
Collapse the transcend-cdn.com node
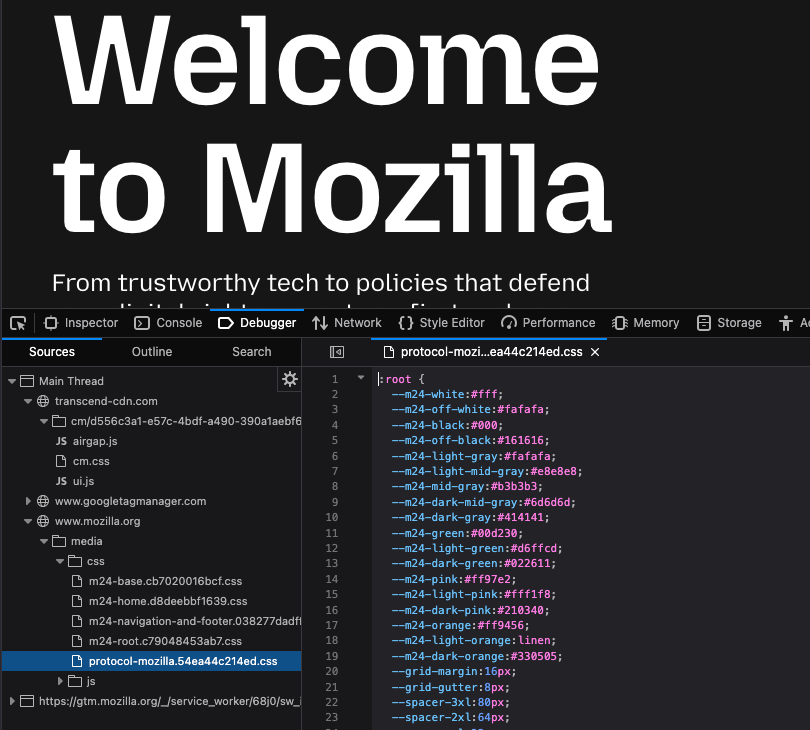28,401
